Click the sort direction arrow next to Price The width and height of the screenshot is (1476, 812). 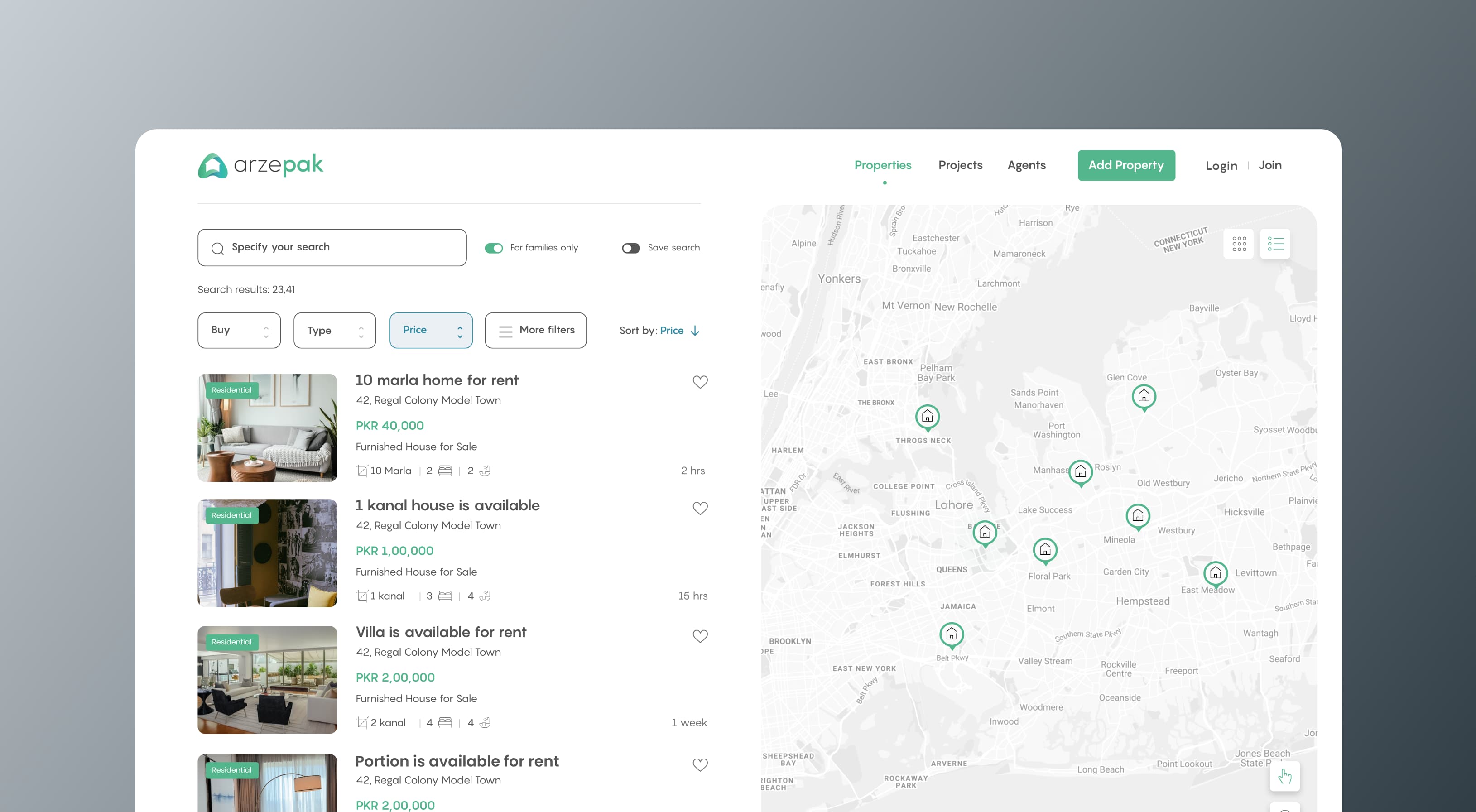pos(695,331)
